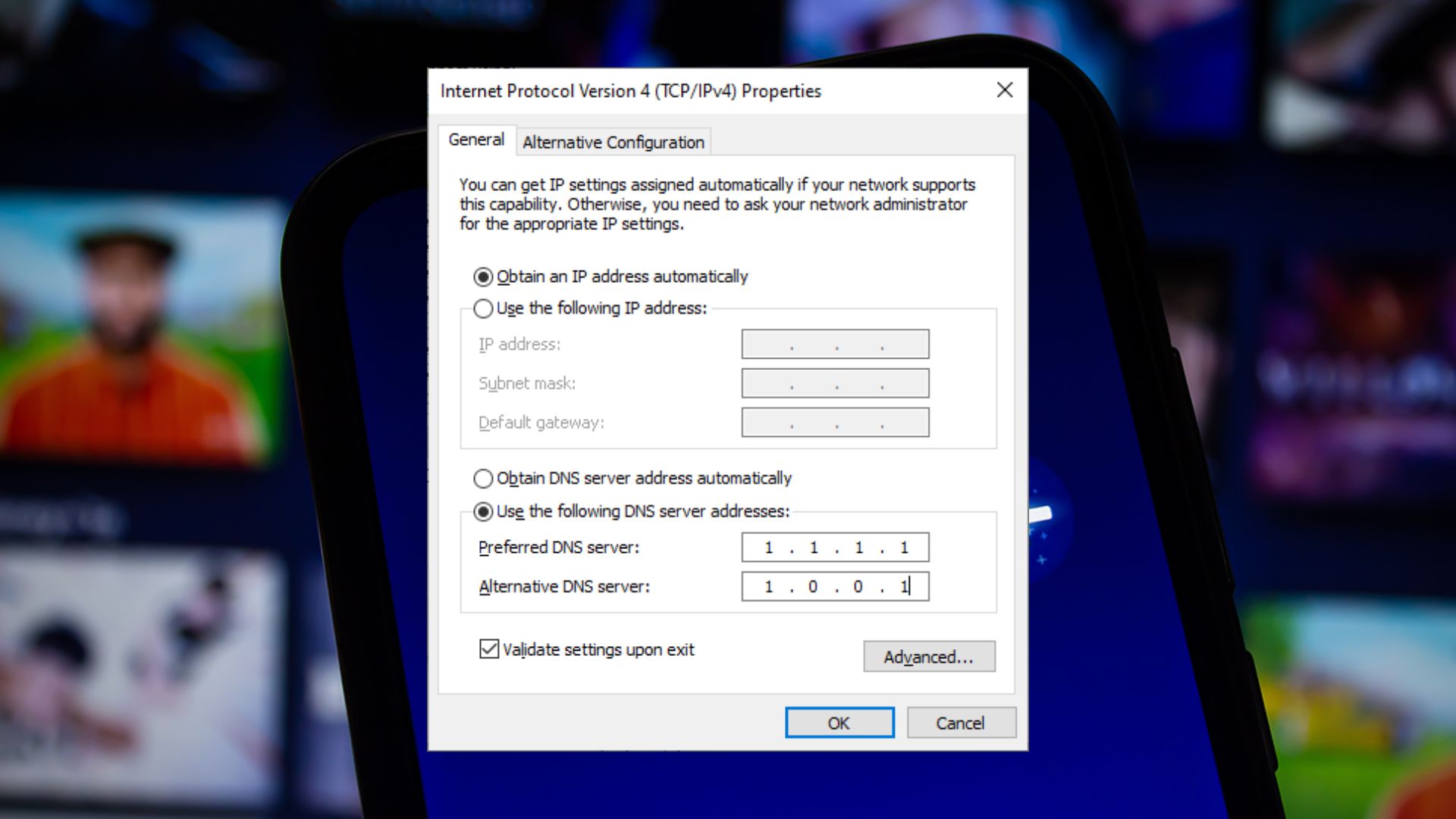Click the IP address field

(835, 344)
